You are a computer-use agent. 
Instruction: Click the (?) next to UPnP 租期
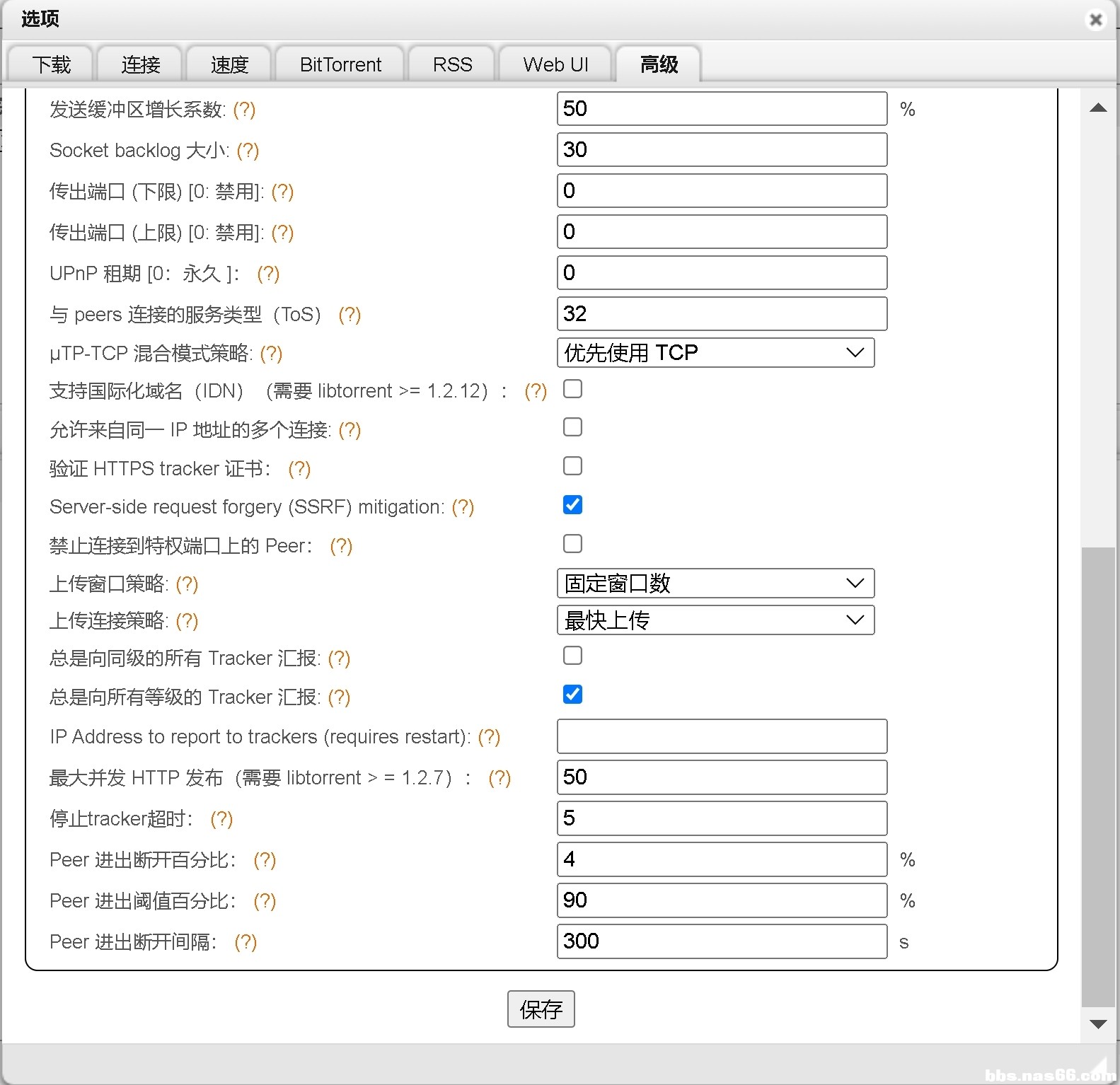pyautogui.click(x=268, y=274)
